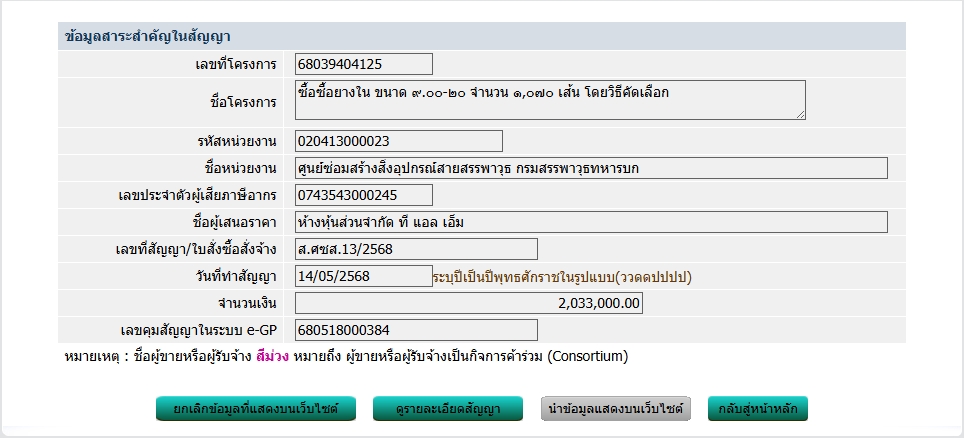Select the contract number field ส.ศซส.13/2568
This screenshot has width=964, height=438.
(416, 249)
